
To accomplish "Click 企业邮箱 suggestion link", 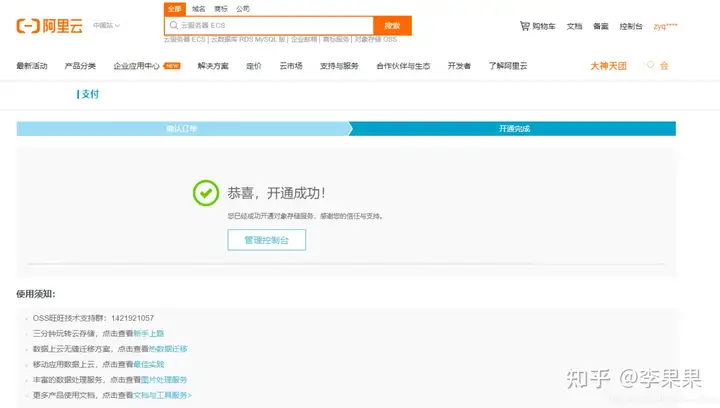I will point(304,39).
